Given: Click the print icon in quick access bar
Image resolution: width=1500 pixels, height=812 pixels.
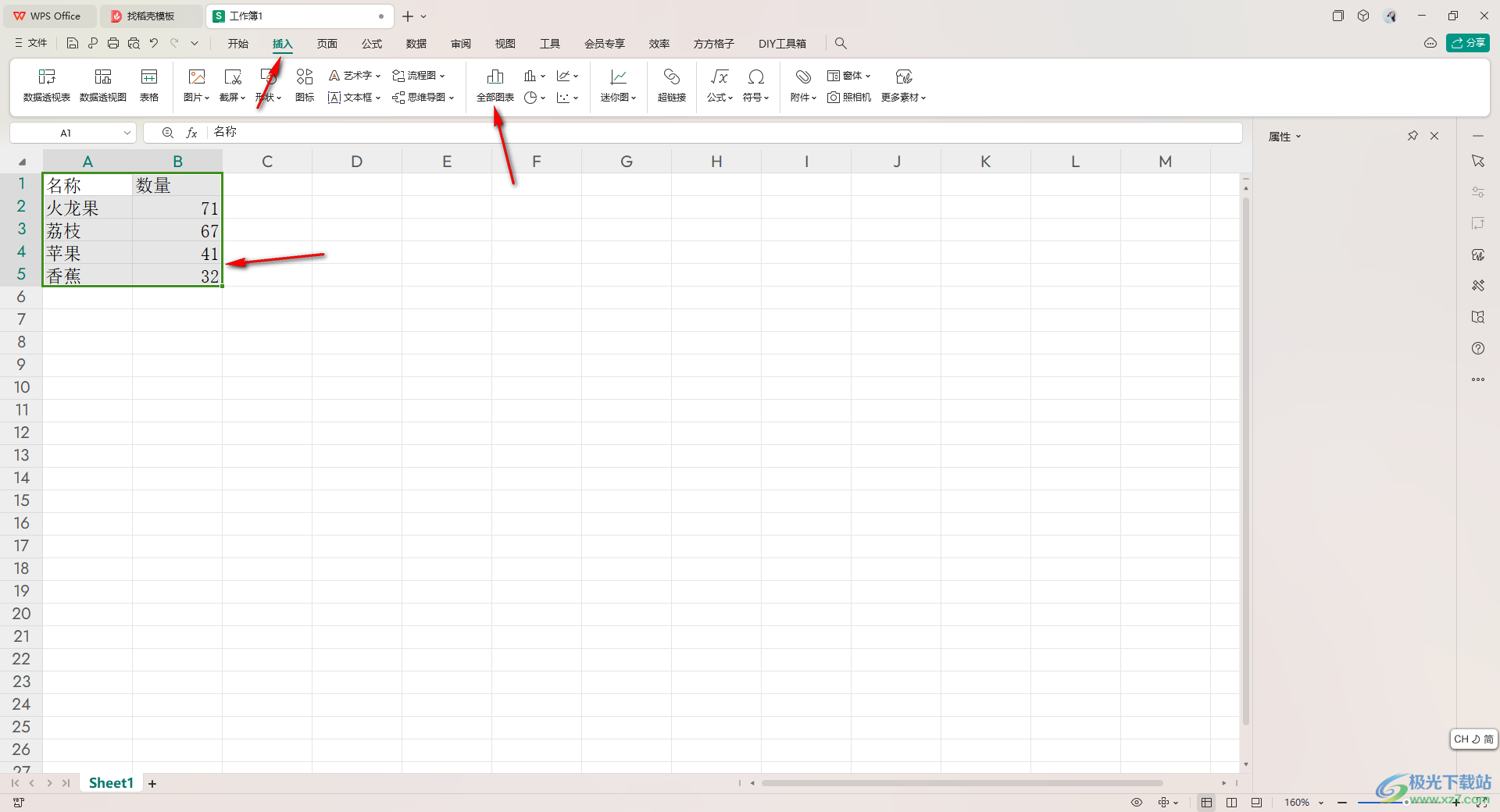Looking at the screenshot, I should pos(113,44).
